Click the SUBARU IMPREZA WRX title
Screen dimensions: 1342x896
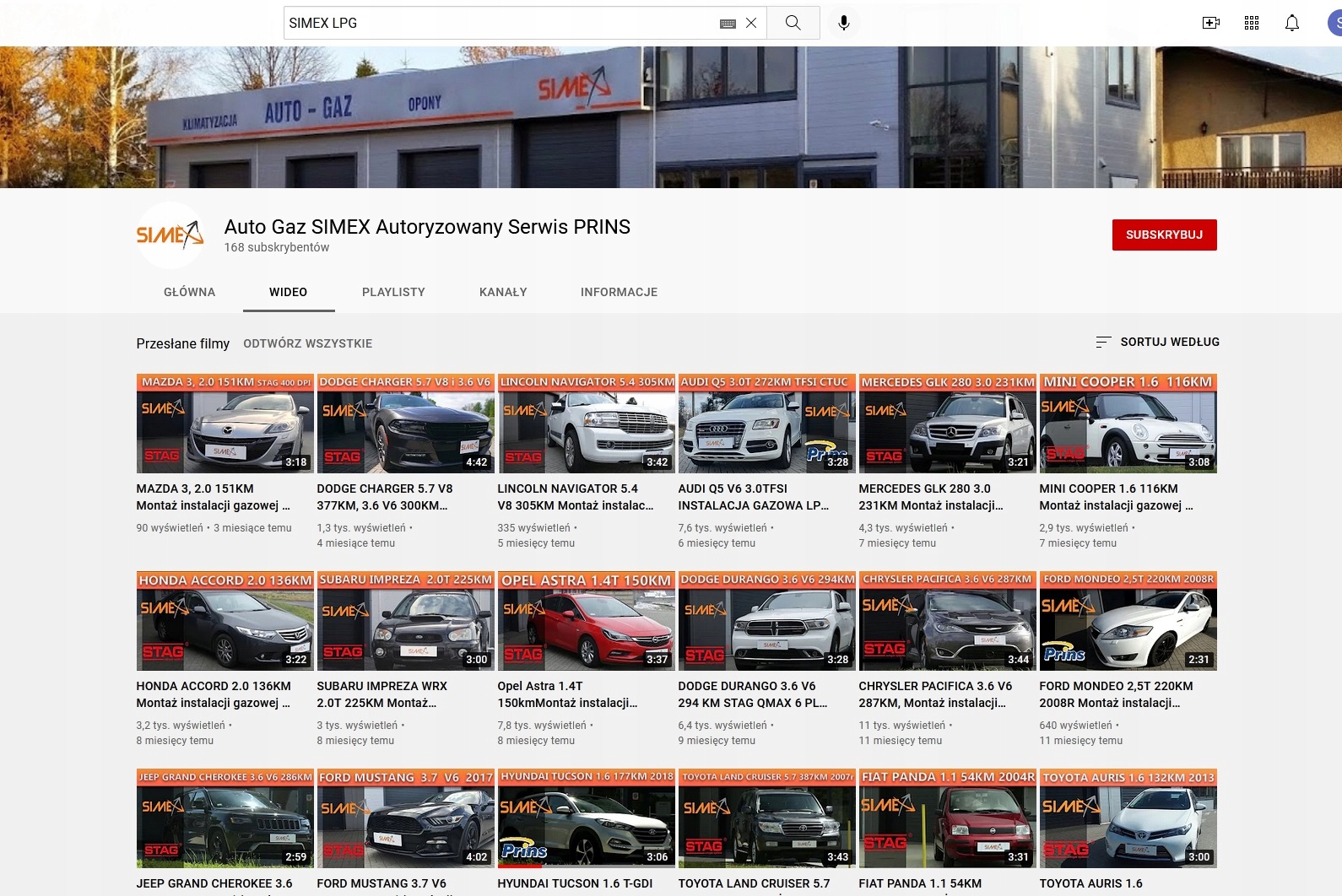(382, 694)
